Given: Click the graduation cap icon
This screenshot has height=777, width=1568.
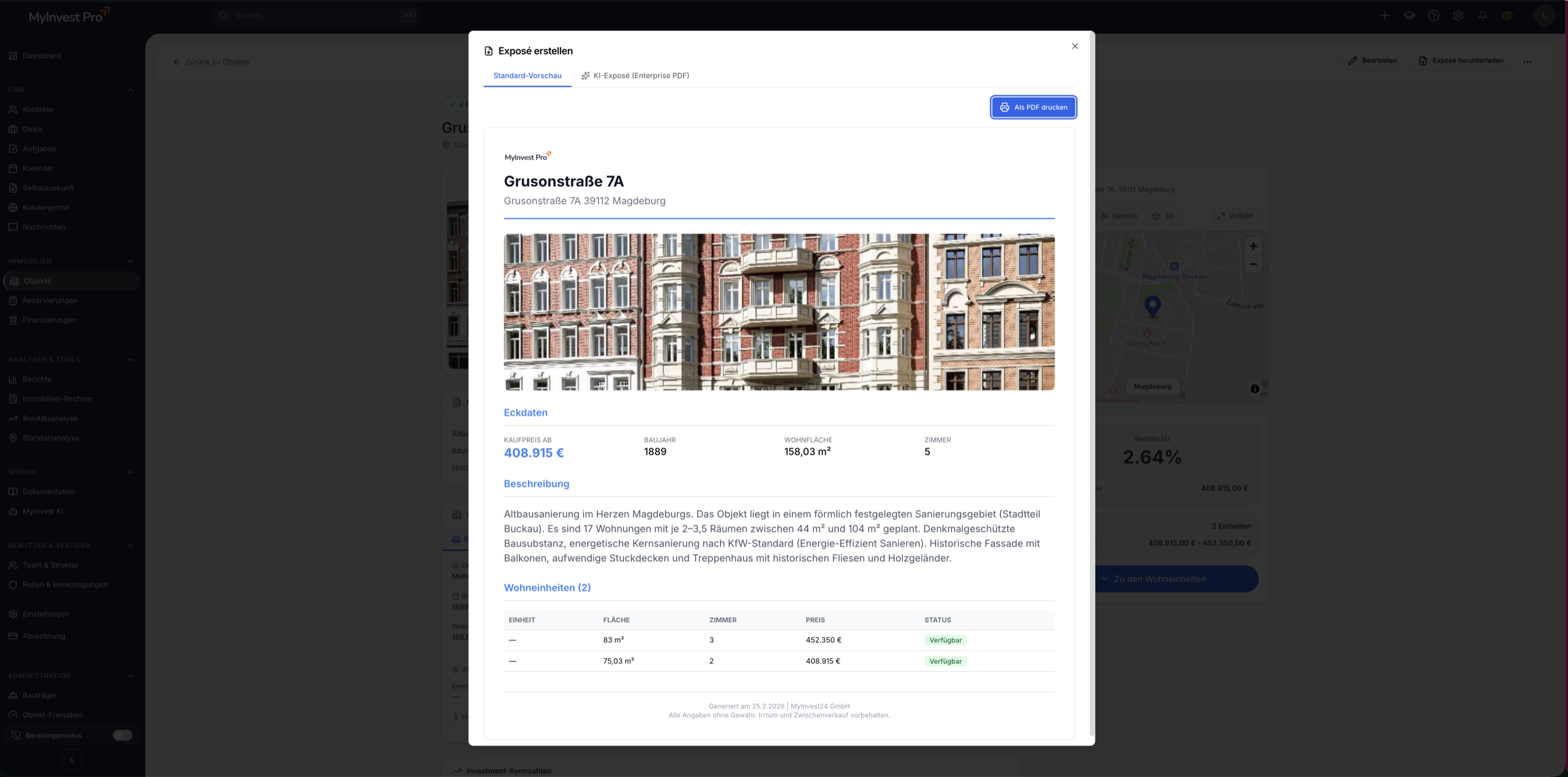Looking at the screenshot, I should click(1409, 16).
